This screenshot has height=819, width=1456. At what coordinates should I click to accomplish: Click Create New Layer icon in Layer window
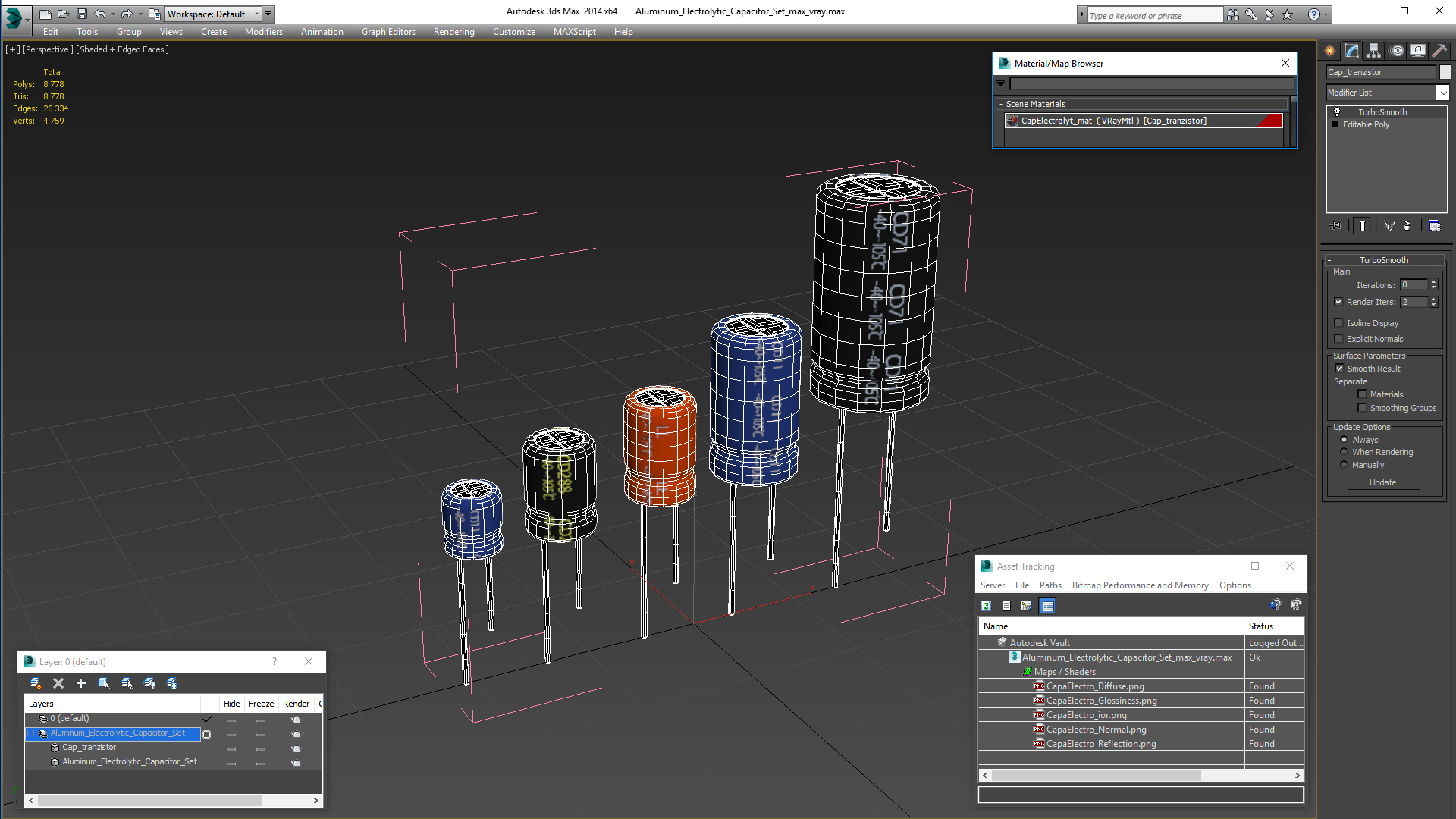[x=36, y=683]
